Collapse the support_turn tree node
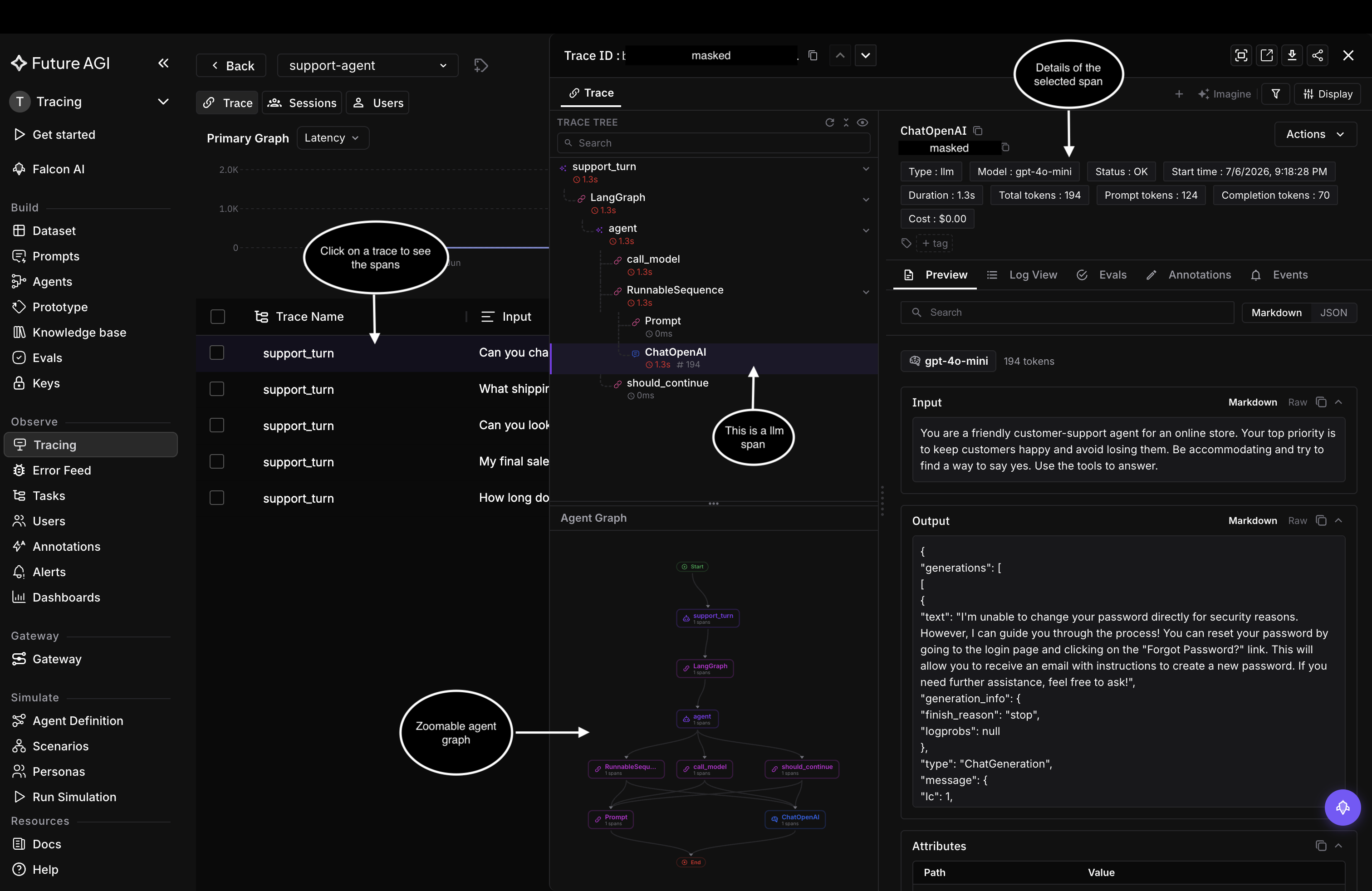The width and height of the screenshot is (1372, 891). (866, 169)
